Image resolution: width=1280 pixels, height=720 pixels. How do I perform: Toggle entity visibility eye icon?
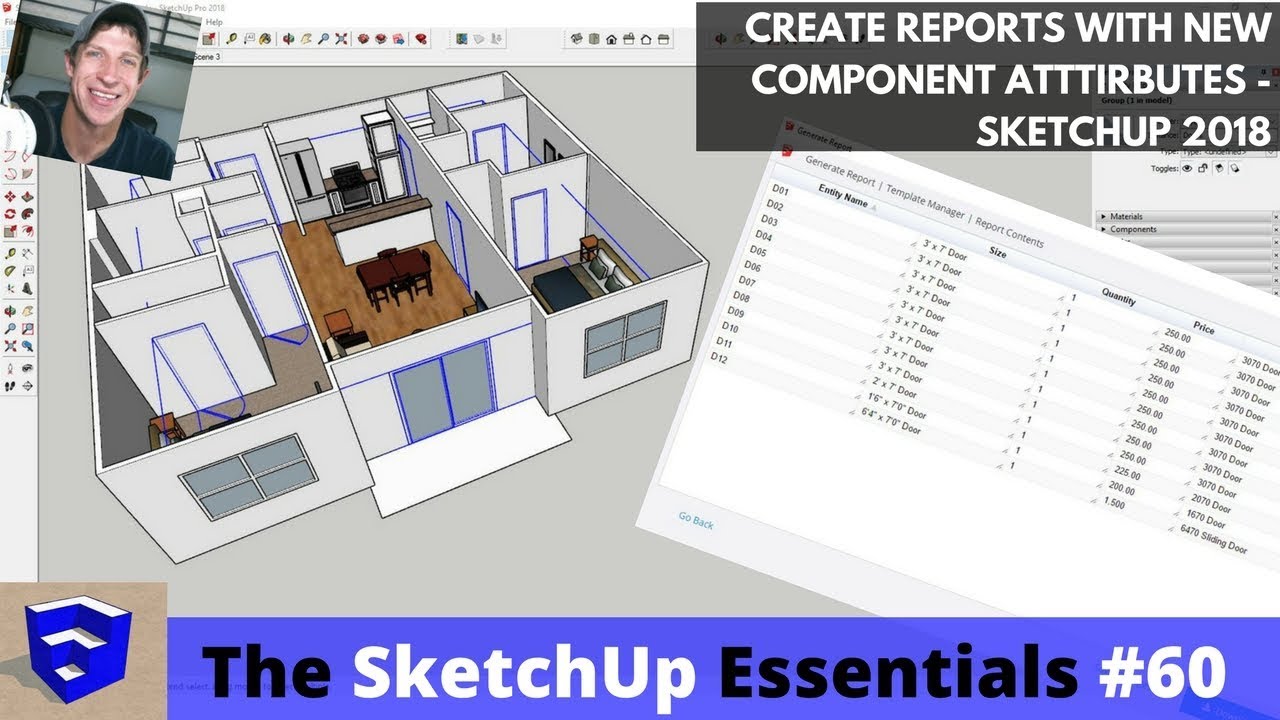click(x=1187, y=168)
